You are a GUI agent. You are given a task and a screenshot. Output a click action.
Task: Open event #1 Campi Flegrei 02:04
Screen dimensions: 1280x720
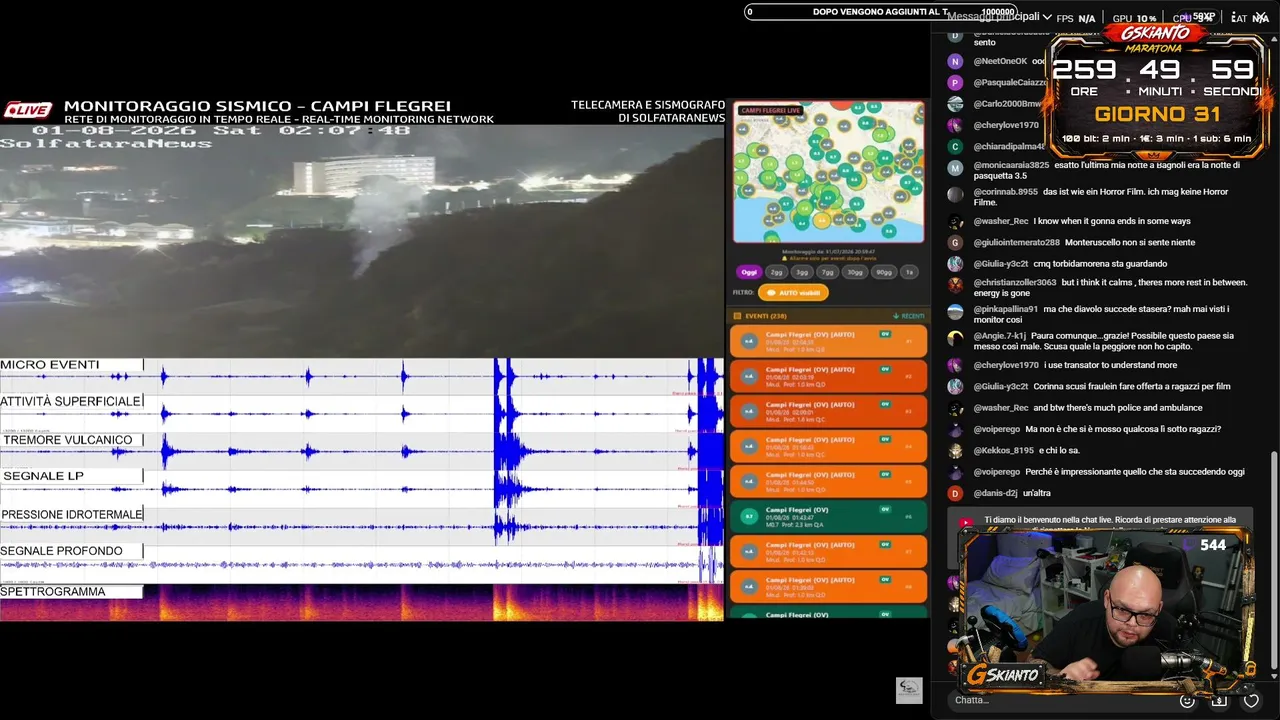tap(828, 341)
